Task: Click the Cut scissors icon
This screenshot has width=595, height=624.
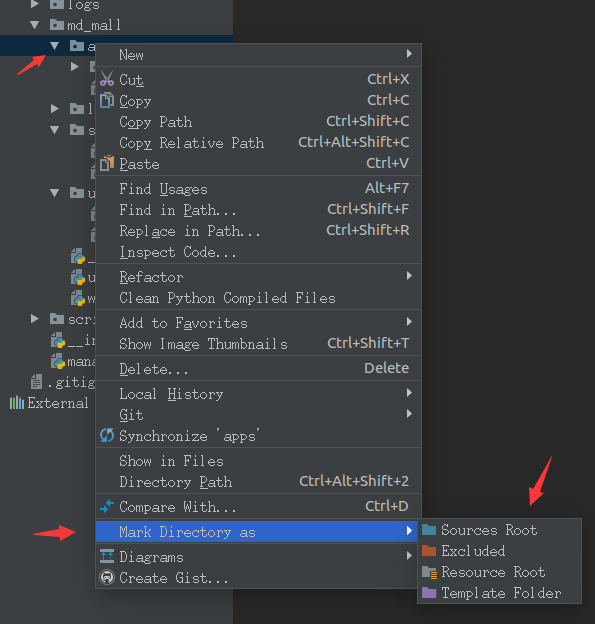Action: (x=107, y=79)
